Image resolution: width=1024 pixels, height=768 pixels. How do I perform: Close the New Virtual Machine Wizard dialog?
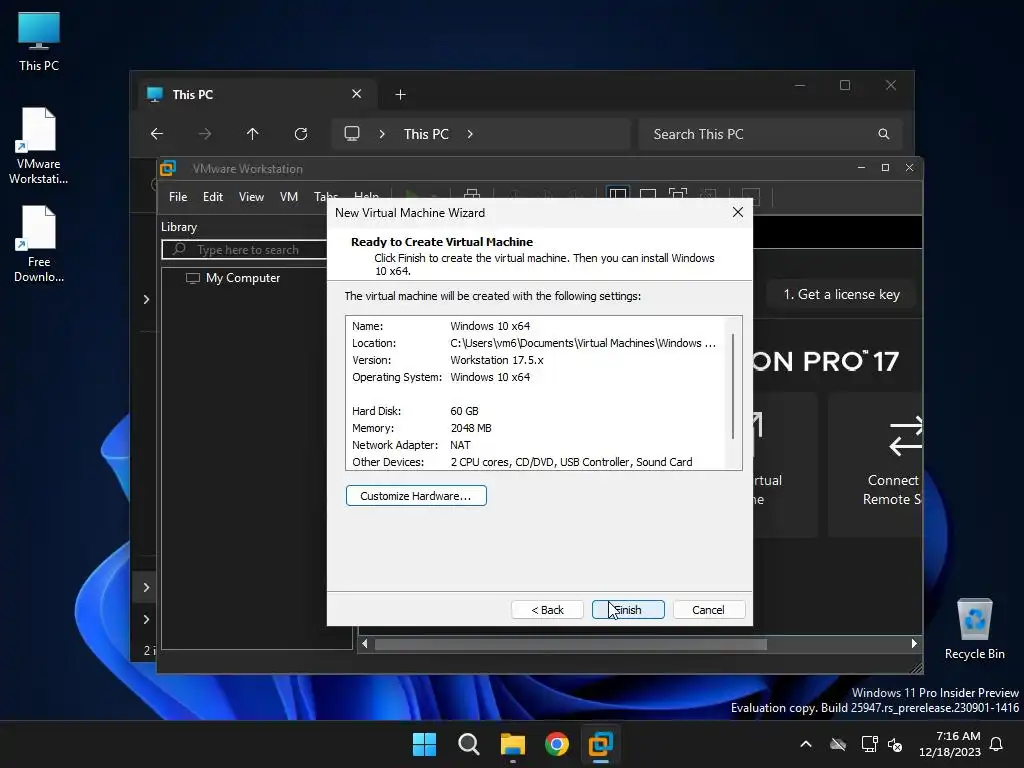pyautogui.click(x=737, y=212)
